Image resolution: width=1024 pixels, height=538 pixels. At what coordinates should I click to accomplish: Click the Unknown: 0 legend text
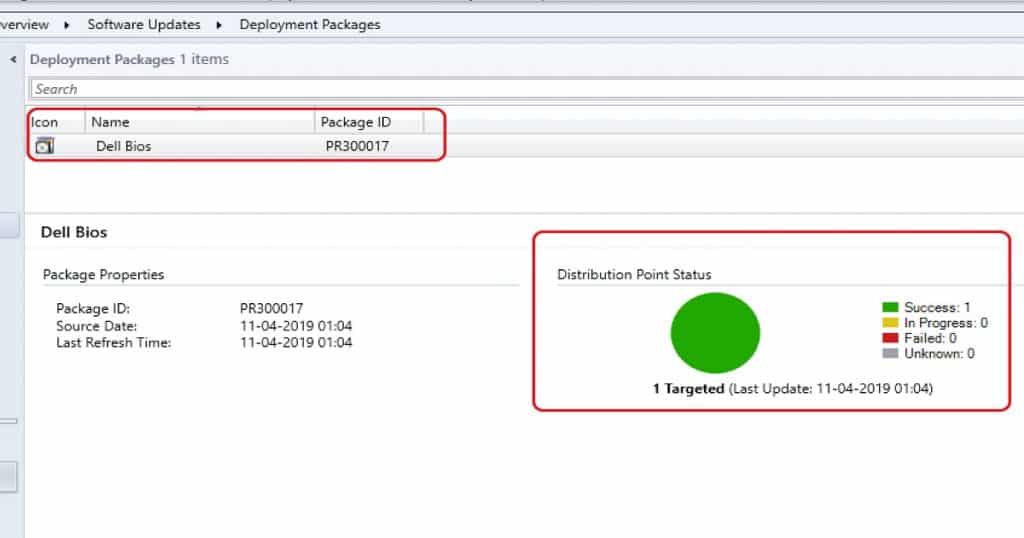point(939,353)
